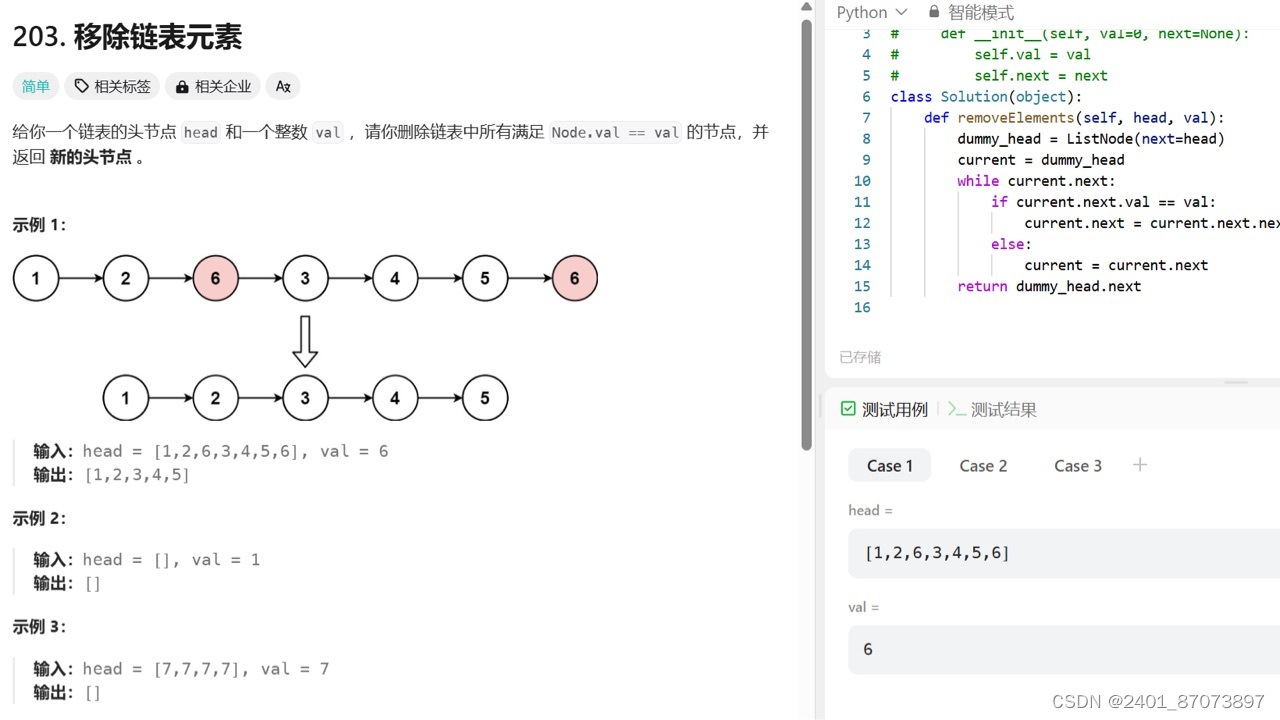1280x720 pixels.
Task: Click the 示例 2 heading
Action: [40, 518]
